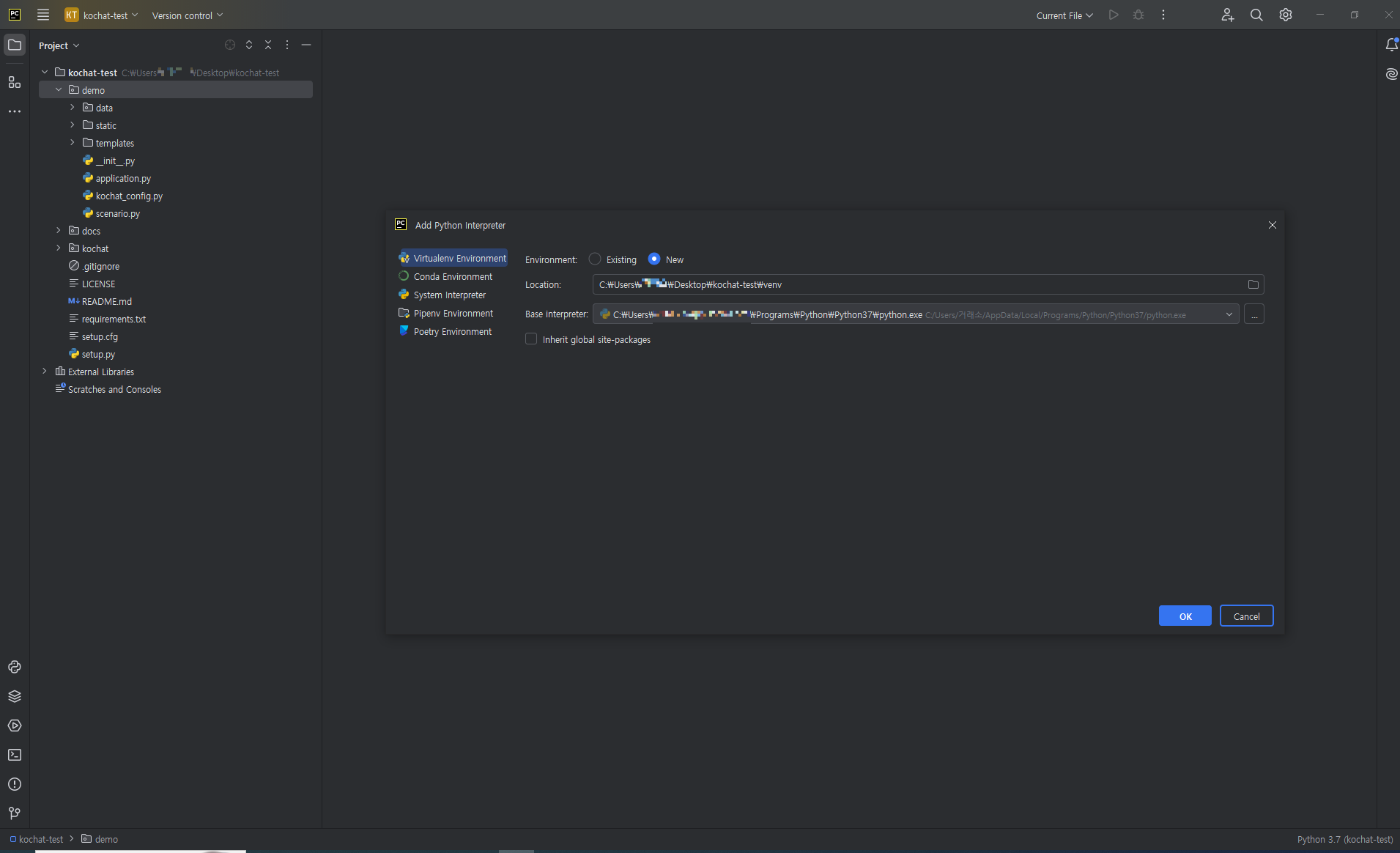Cancel the Add Python Interpreter dialog
1400x853 pixels.
pyautogui.click(x=1246, y=616)
